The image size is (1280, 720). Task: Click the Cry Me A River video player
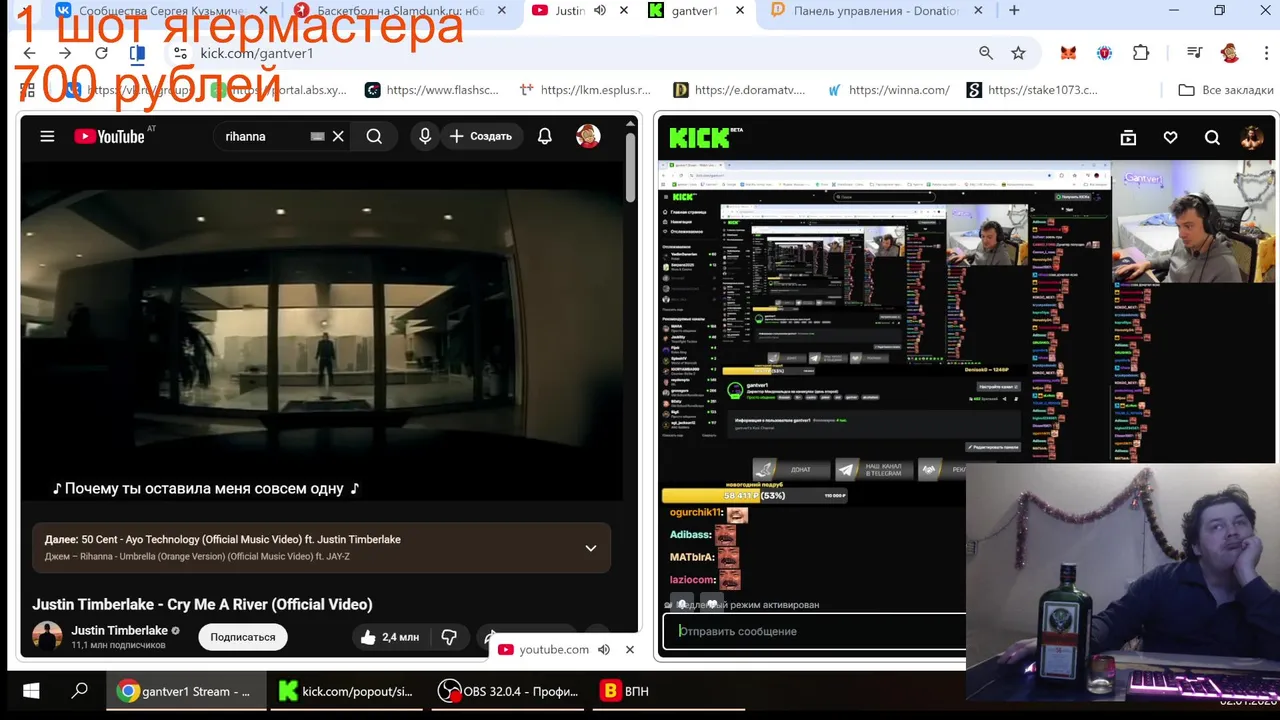point(321,332)
